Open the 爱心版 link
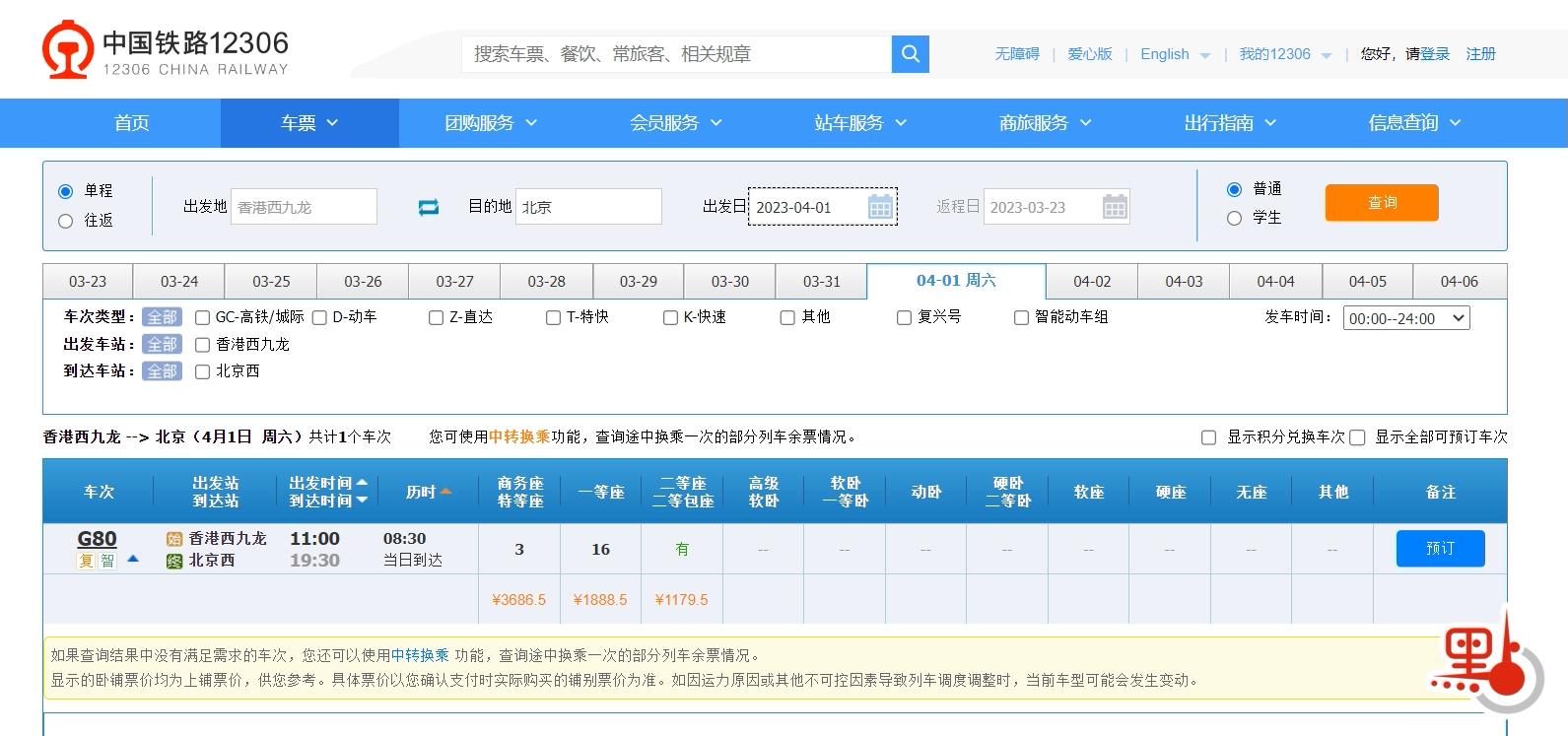 (1090, 54)
